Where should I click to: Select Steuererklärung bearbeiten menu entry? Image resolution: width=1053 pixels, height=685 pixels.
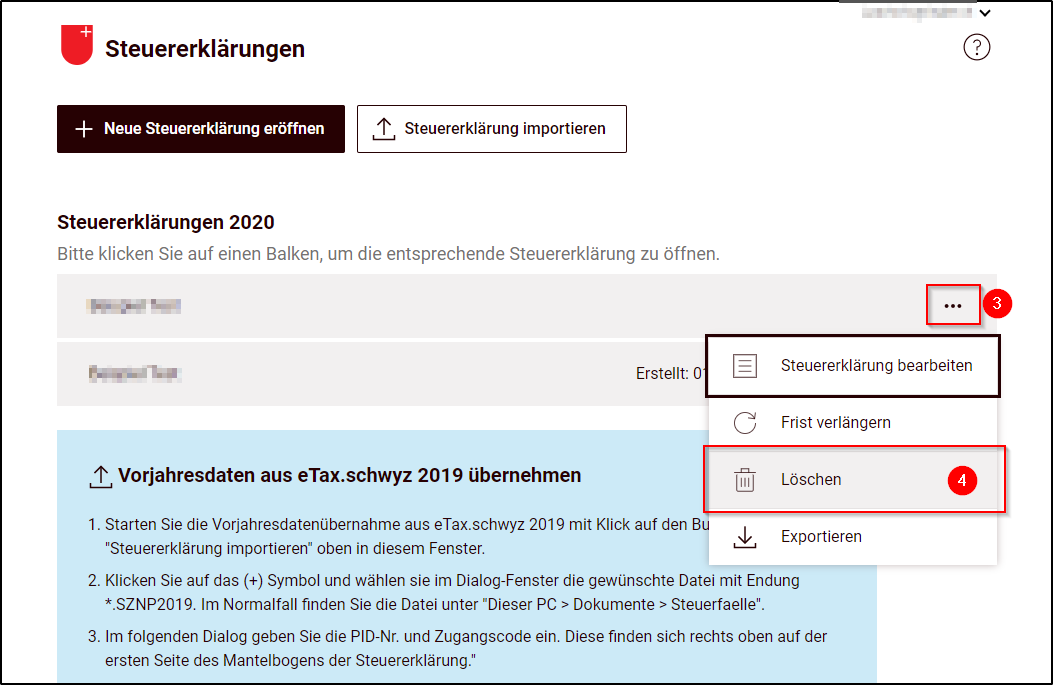coord(853,366)
